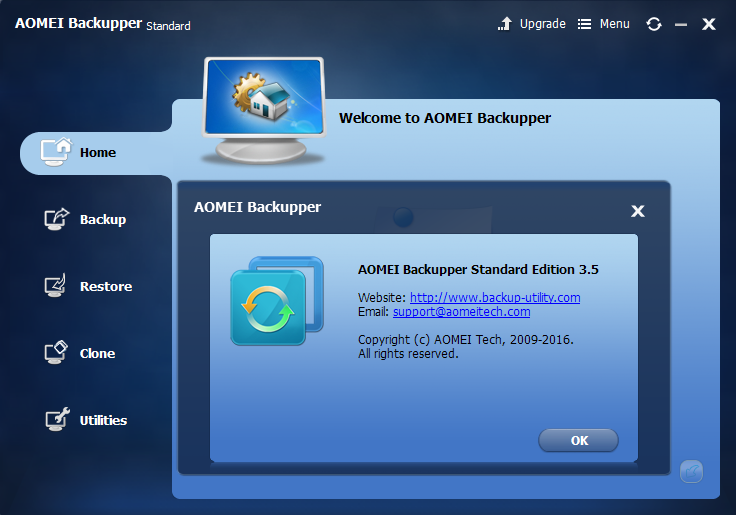Screen dimensions: 736x515
Task: Click the Utilities wrench icon in sidebar
Action: click(x=57, y=419)
